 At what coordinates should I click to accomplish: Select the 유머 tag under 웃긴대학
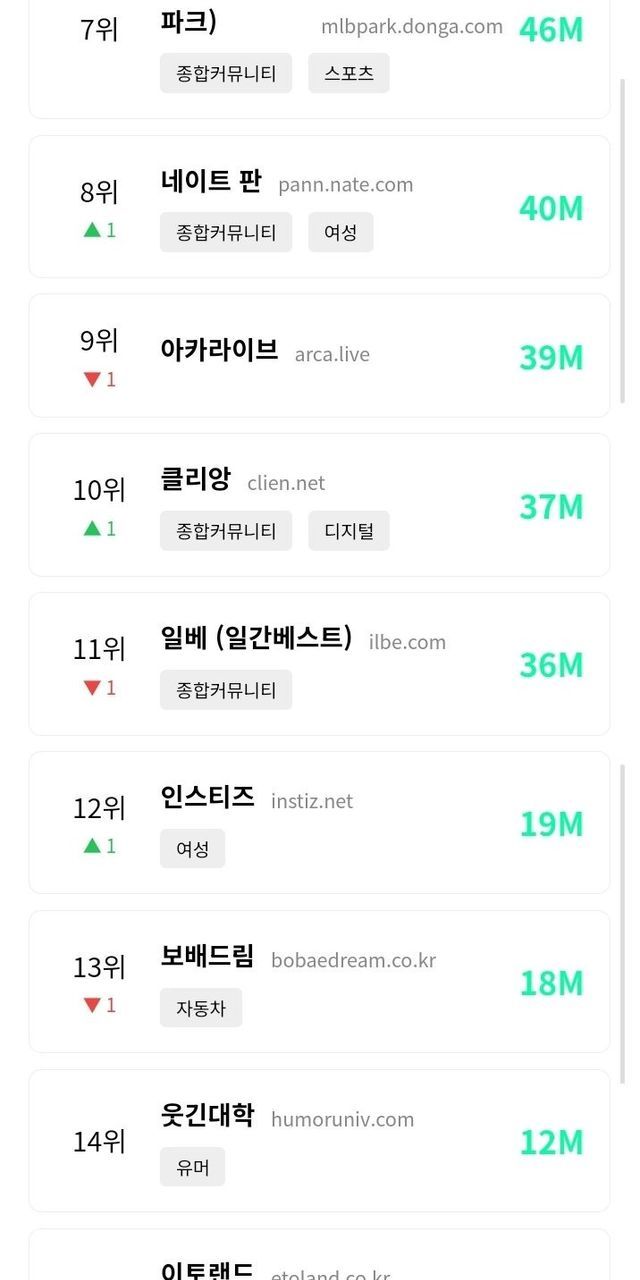coord(192,1167)
